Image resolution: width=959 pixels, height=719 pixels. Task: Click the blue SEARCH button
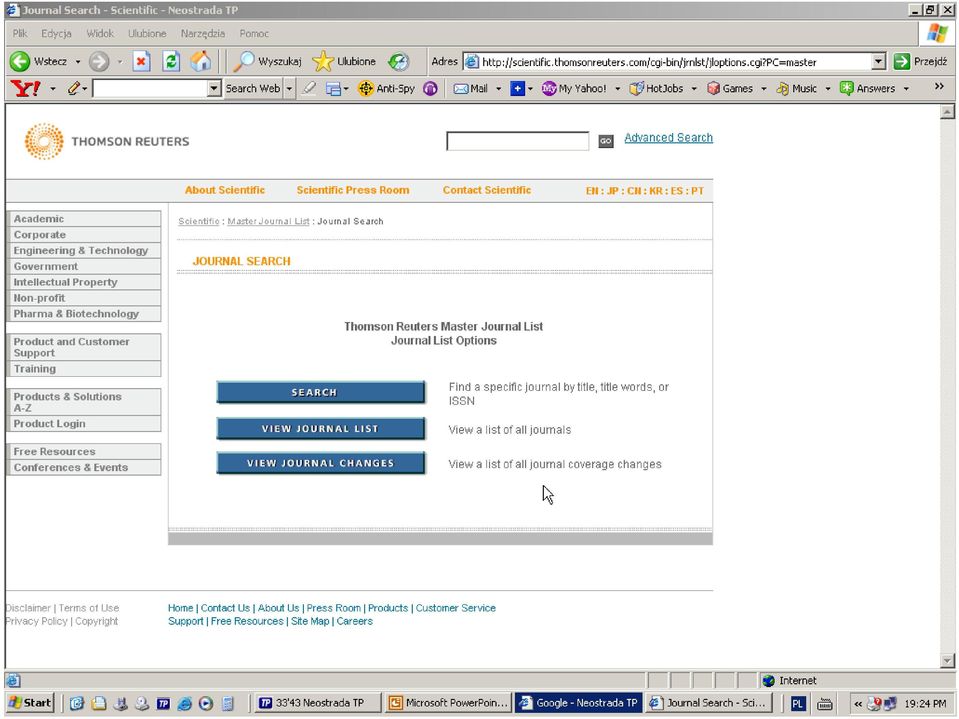click(x=320, y=393)
